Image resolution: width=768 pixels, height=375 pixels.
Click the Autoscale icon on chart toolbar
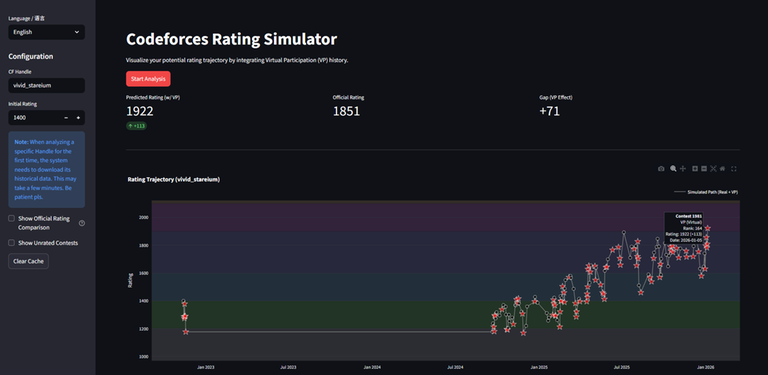[713, 168]
